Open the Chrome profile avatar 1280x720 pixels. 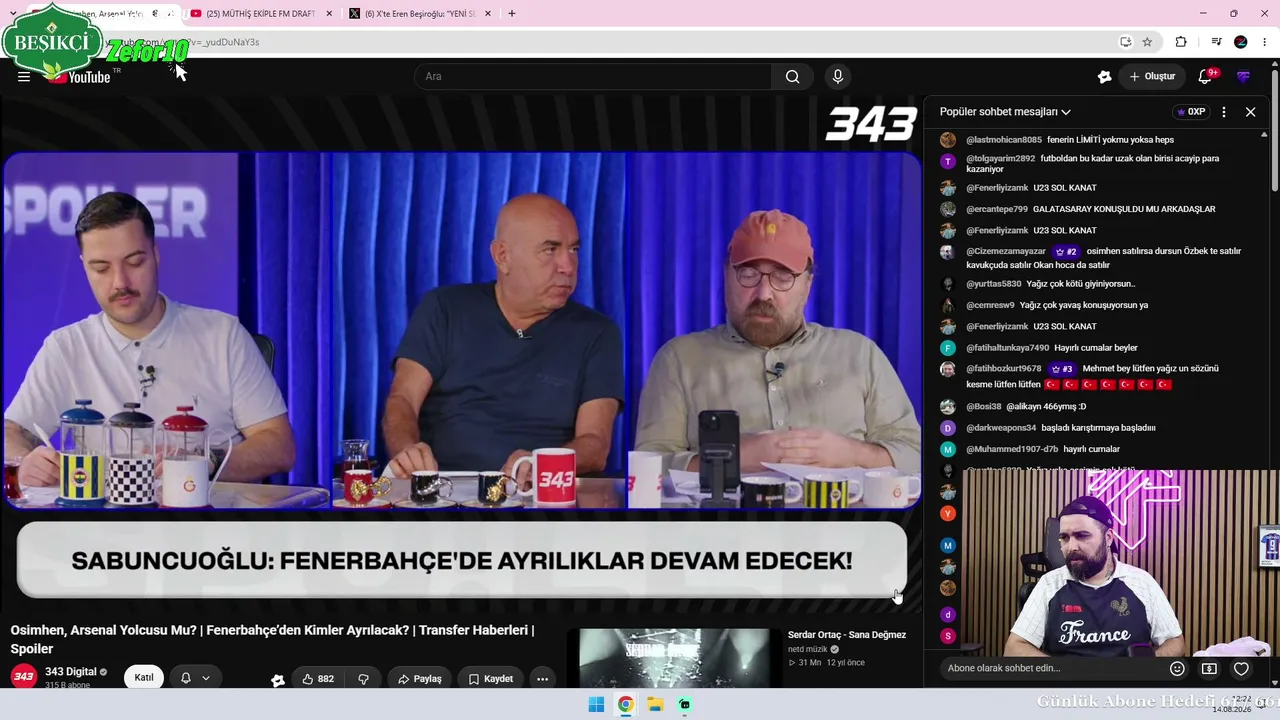click(x=1241, y=42)
